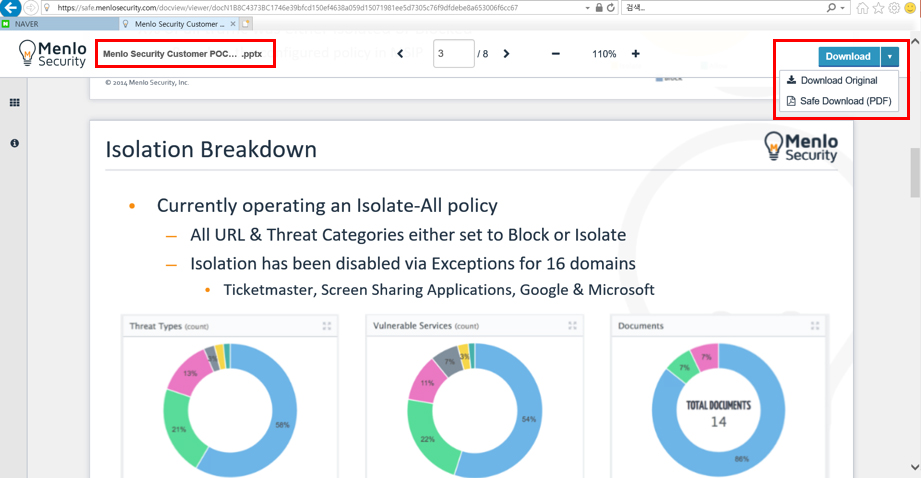The image size is (921, 478).
Task: Click the document file name title
Action: click(183, 54)
